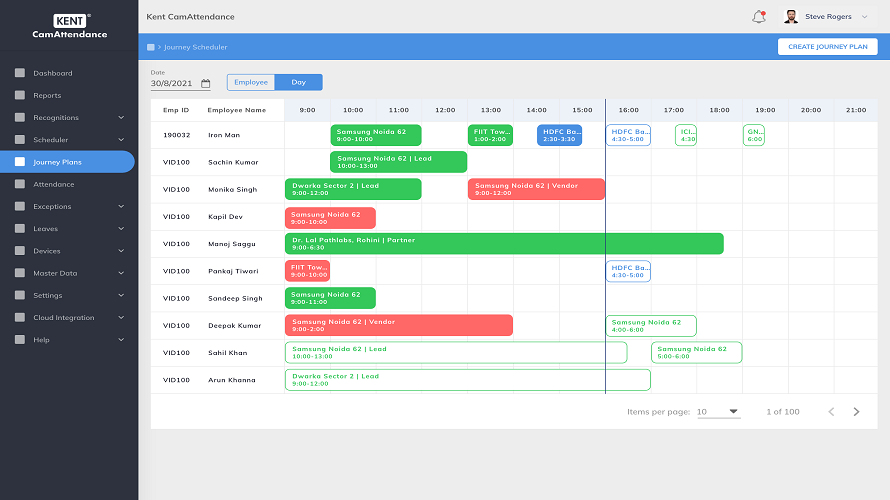Click the Cloud Integration sidebar icon

point(20,317)
